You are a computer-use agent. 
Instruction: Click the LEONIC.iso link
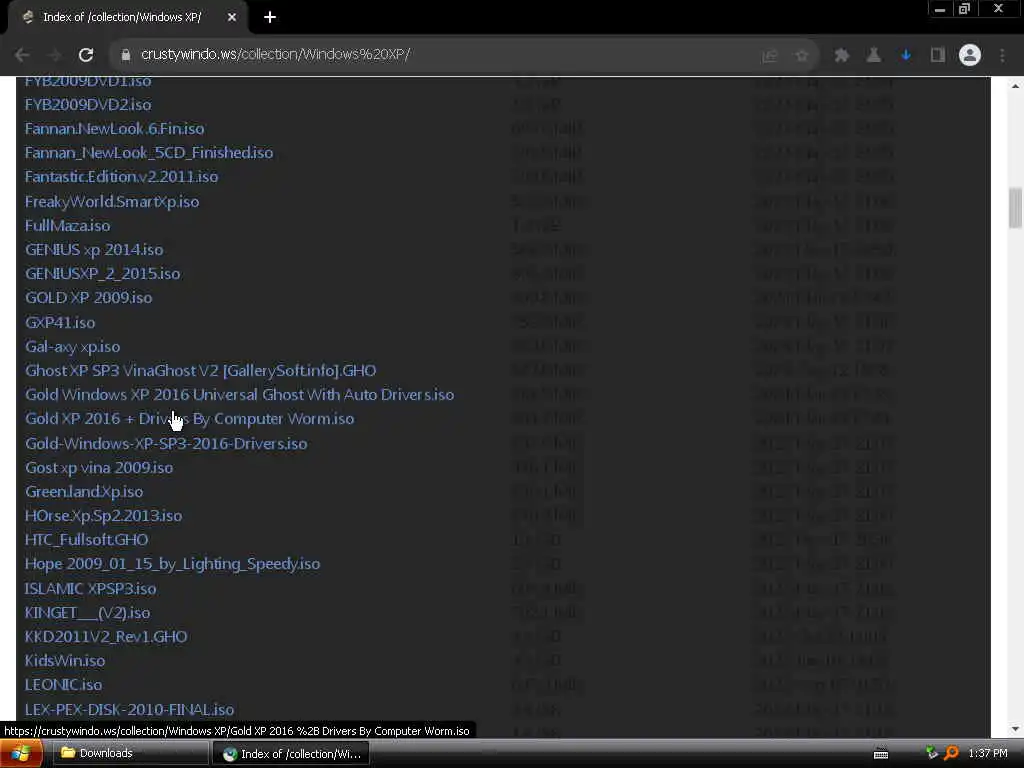coord(63,685)
